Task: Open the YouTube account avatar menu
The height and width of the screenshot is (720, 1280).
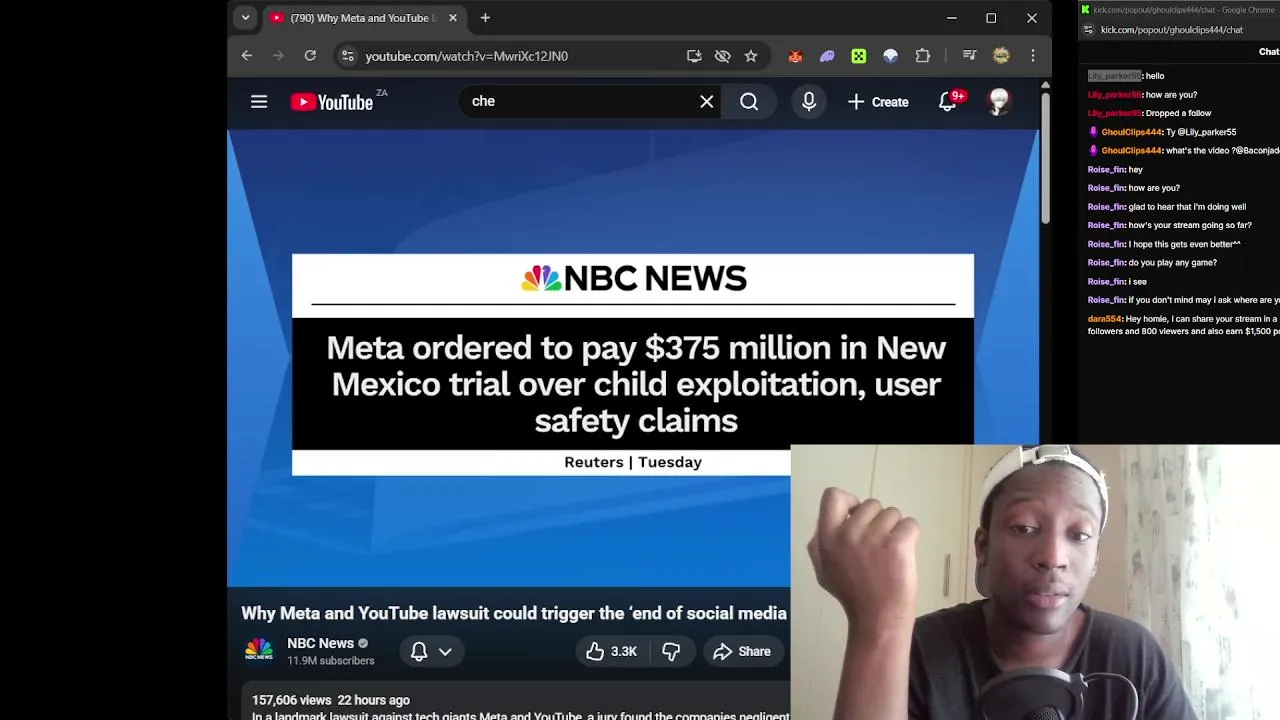Action: pos(999,101)
